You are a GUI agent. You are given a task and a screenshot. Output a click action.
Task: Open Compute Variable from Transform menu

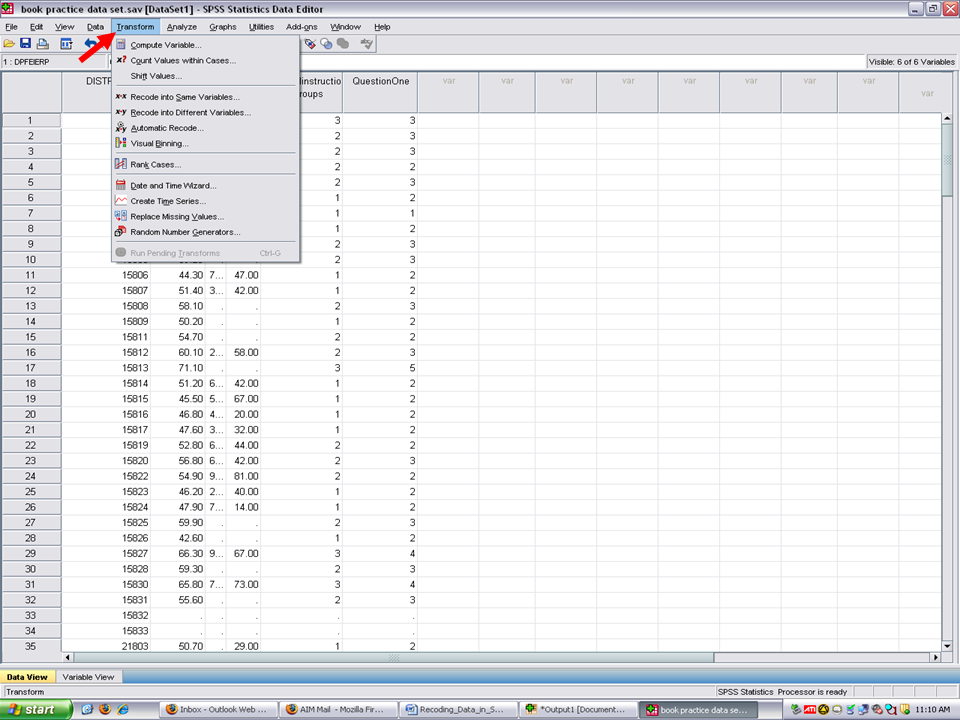tap(165, 45)
